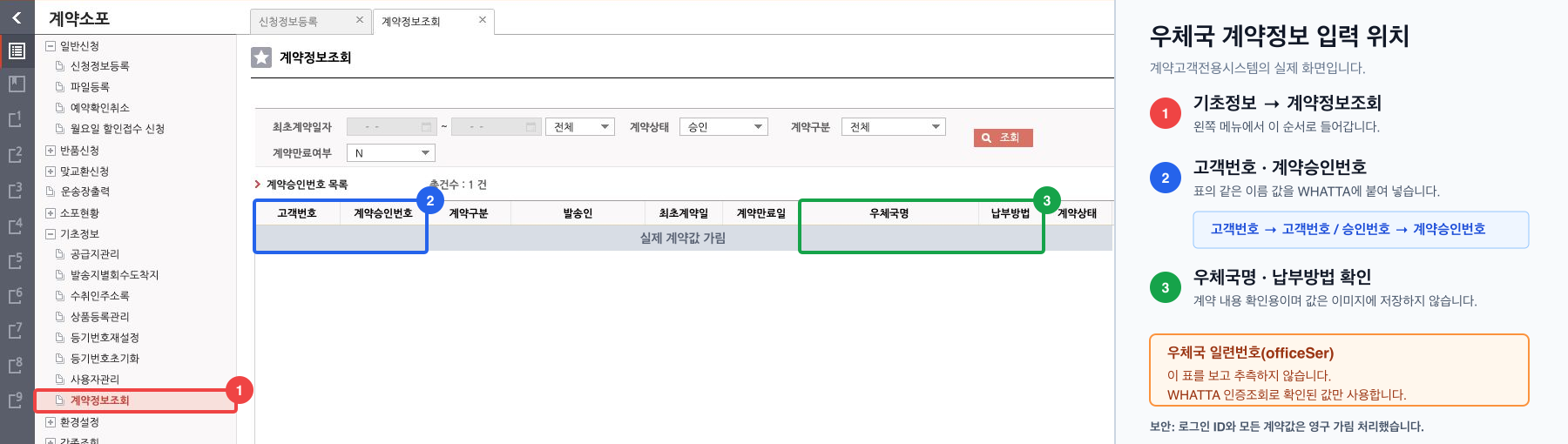Open 사용자관리 under 기초정보
1568x444 pixels.
[x=94, y=380]
